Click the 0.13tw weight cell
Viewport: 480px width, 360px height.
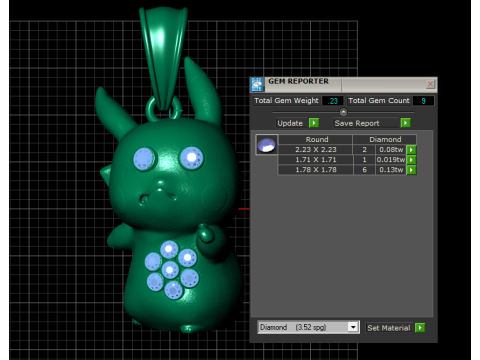(391, 170)
